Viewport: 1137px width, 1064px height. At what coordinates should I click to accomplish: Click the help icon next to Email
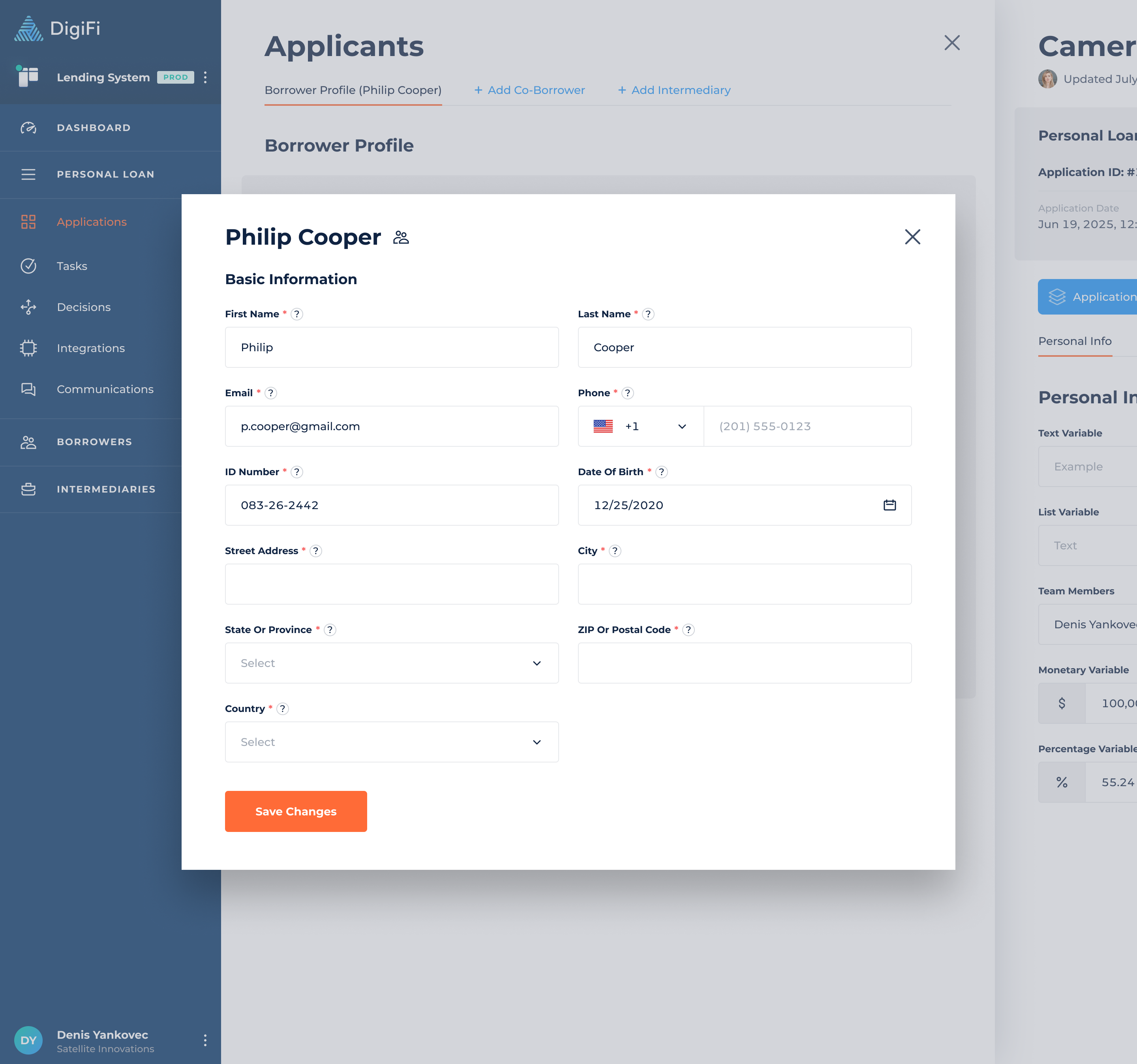pyautogui.click(x=270, y=393)
